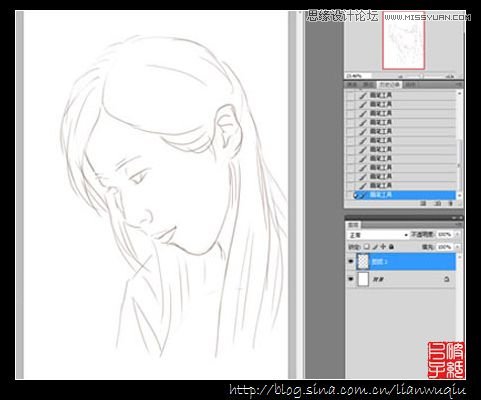Click the History scrollbar down arrow
The height and width of the screenshot is (400, 481).
(459, 196)
